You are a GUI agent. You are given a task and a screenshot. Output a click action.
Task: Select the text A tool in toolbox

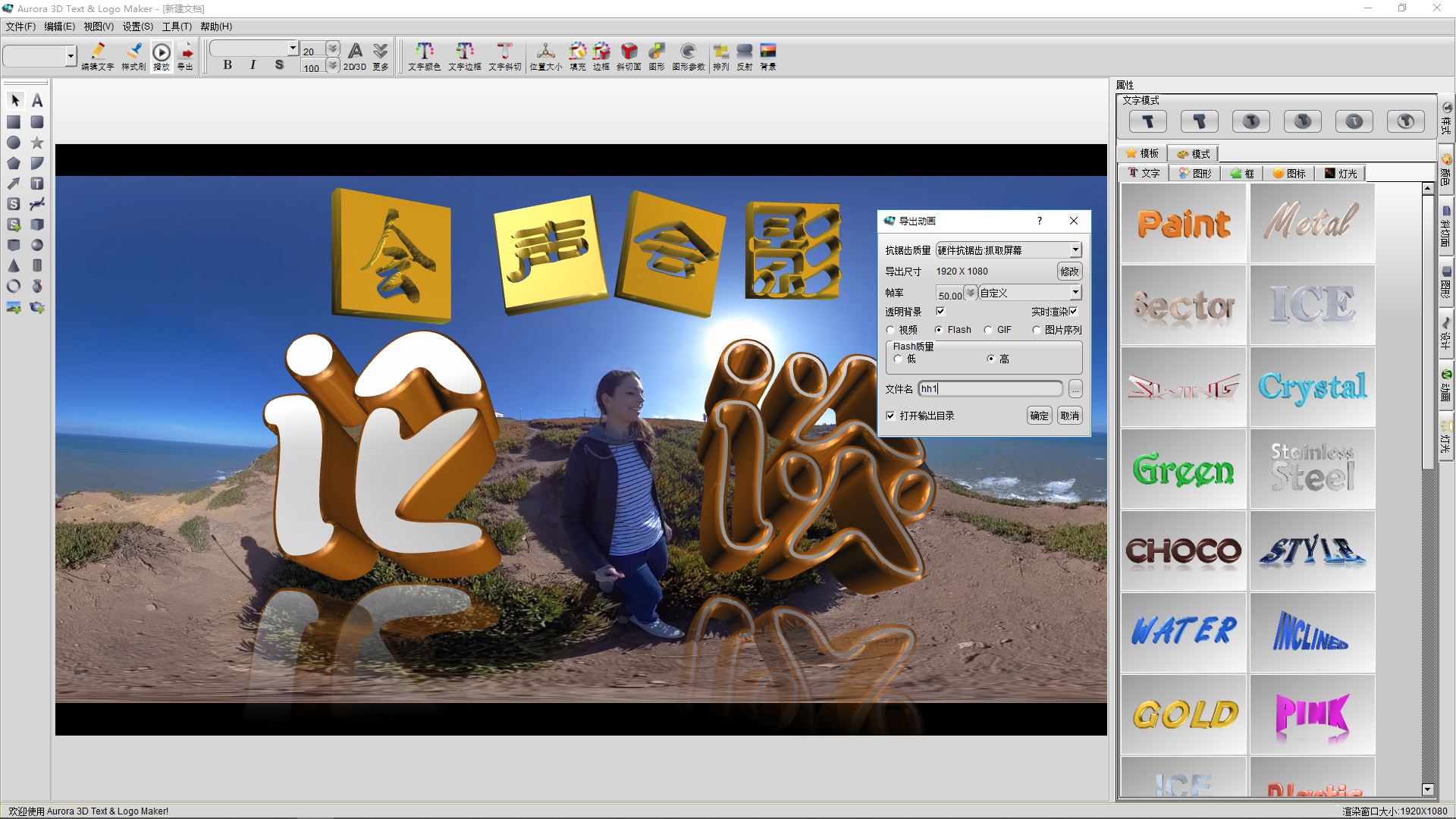pos(37,100)
